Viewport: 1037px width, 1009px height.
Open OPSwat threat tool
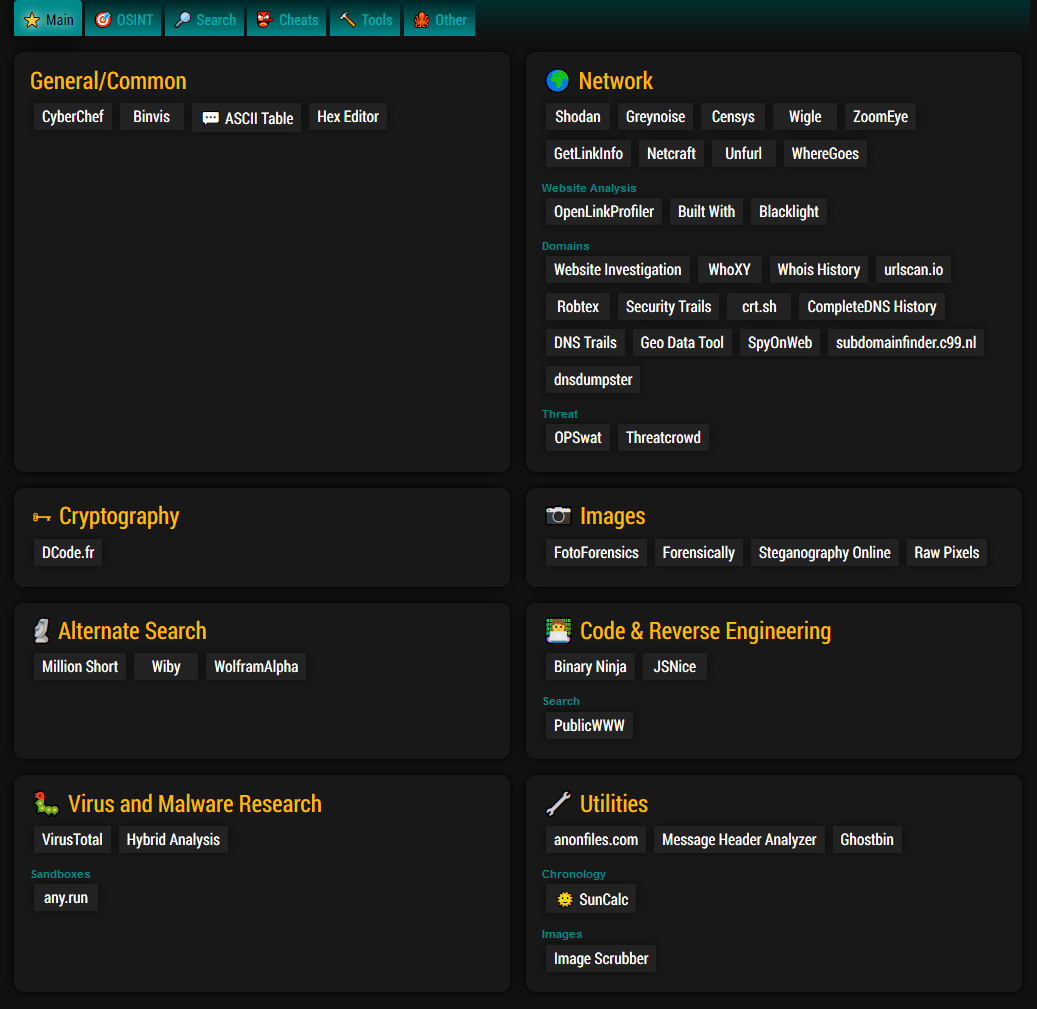point(578,438)
